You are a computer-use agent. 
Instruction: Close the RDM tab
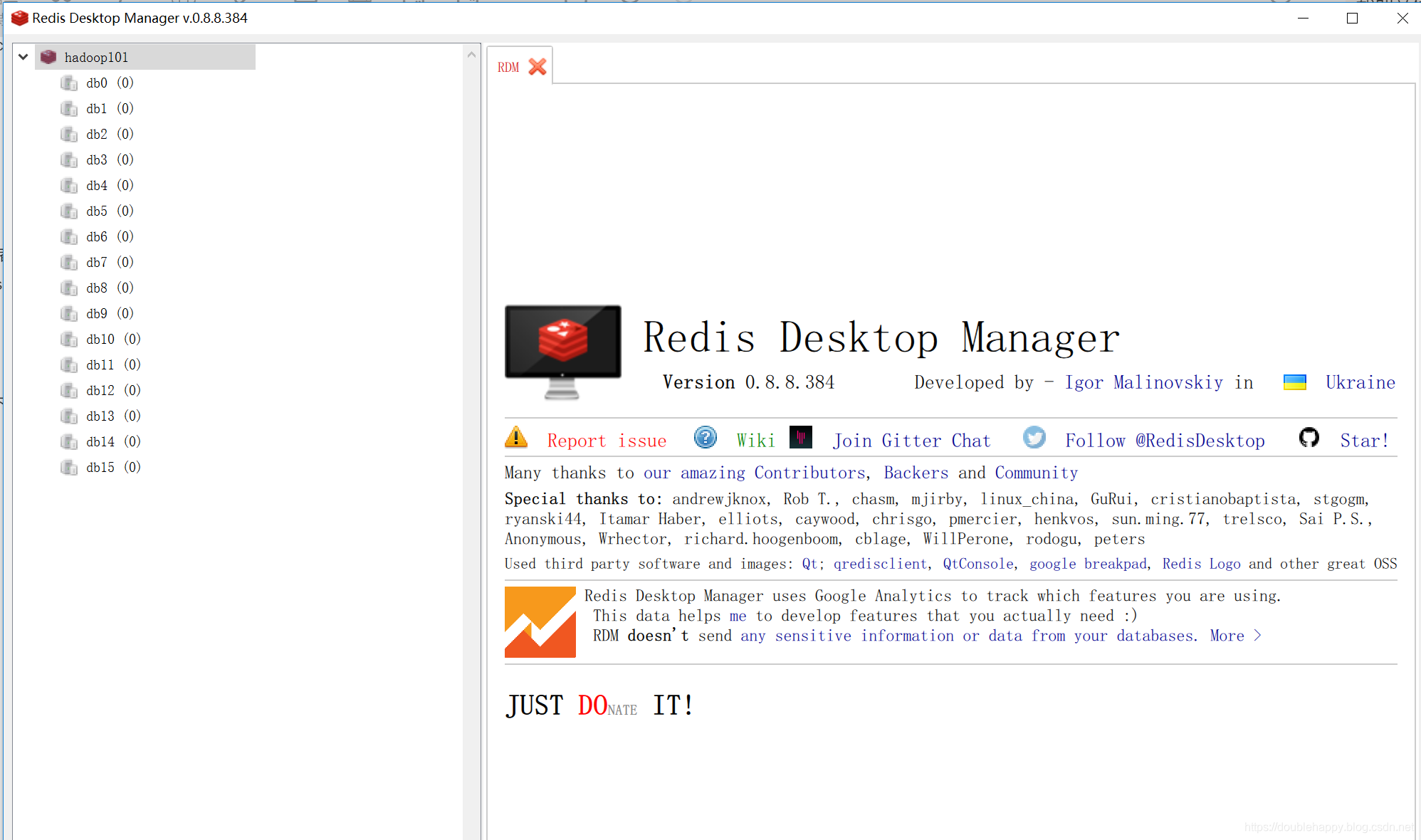tap(538, 67)
